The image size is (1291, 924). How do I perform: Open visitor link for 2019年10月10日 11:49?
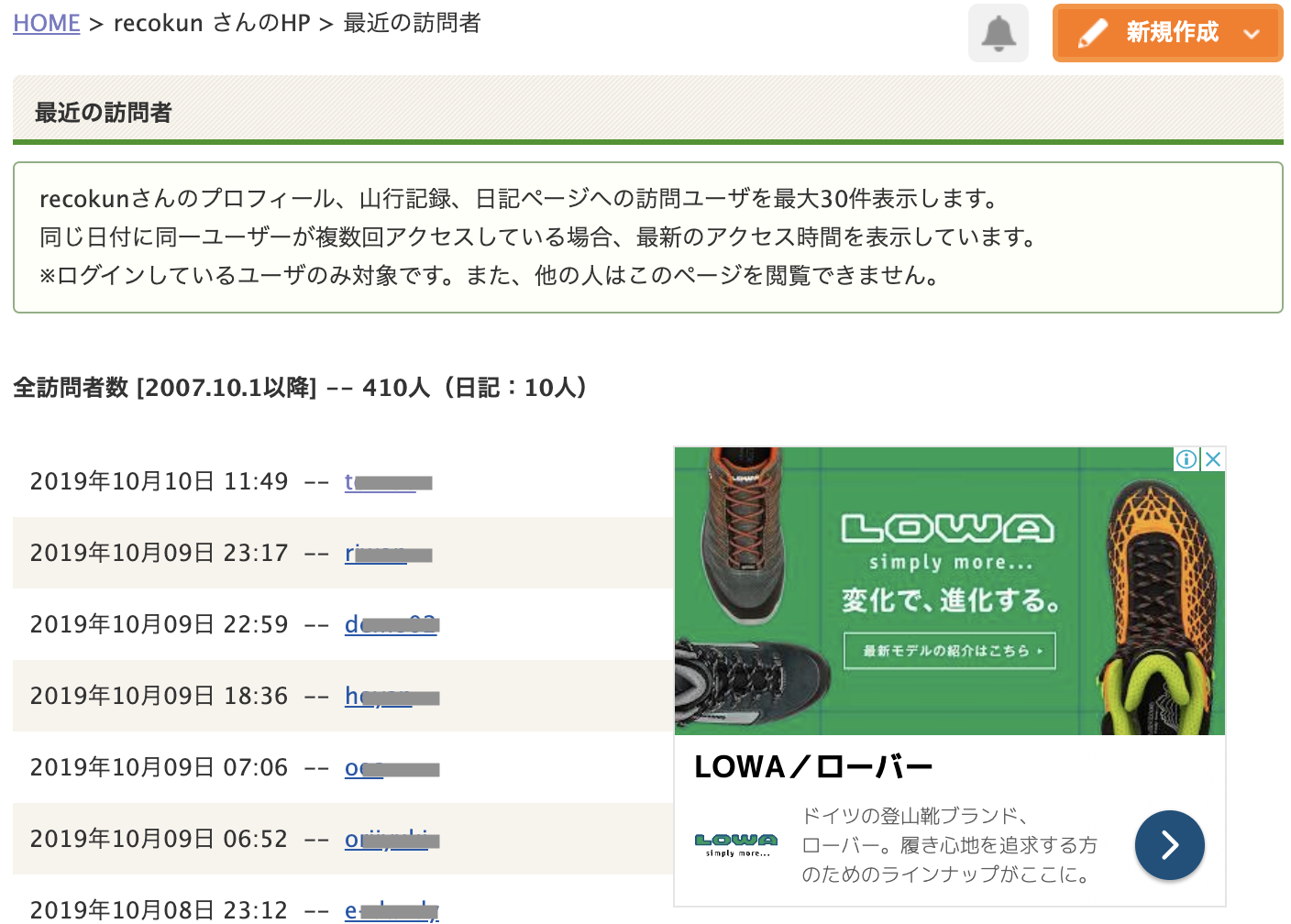click(x=388, y=482)
